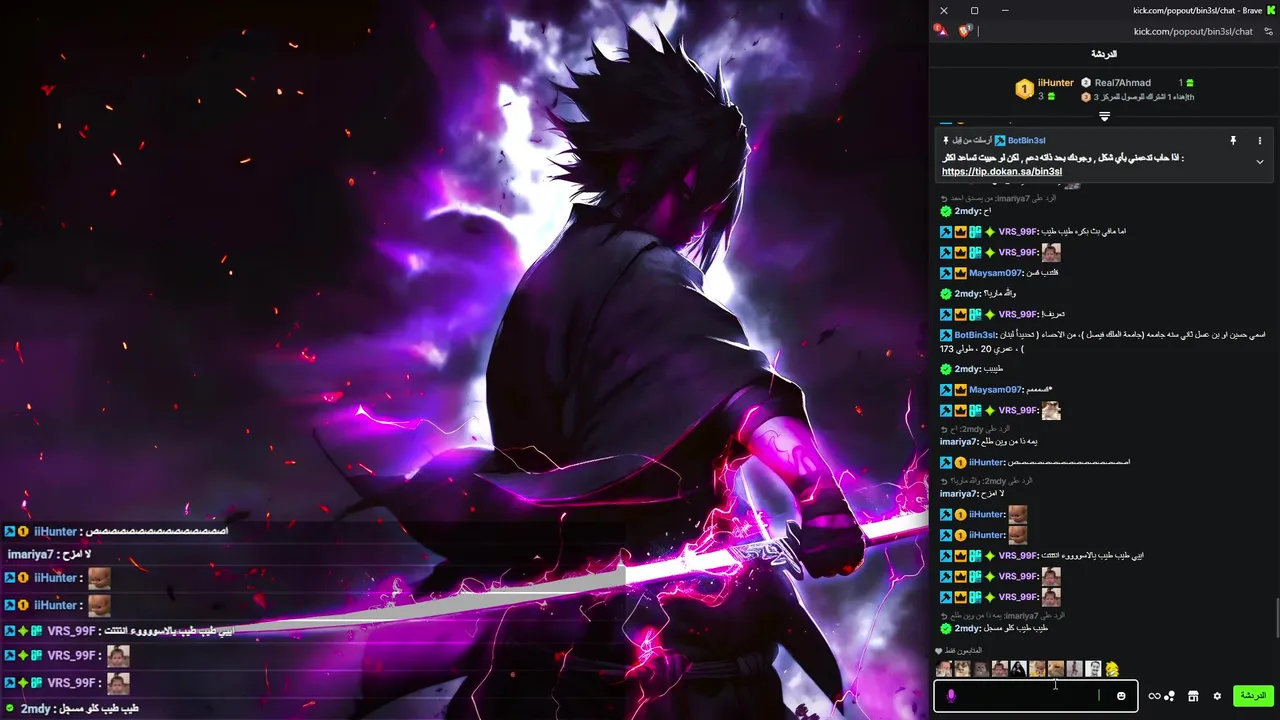Open the Brave Rewards triangle icon

(940, 31)
